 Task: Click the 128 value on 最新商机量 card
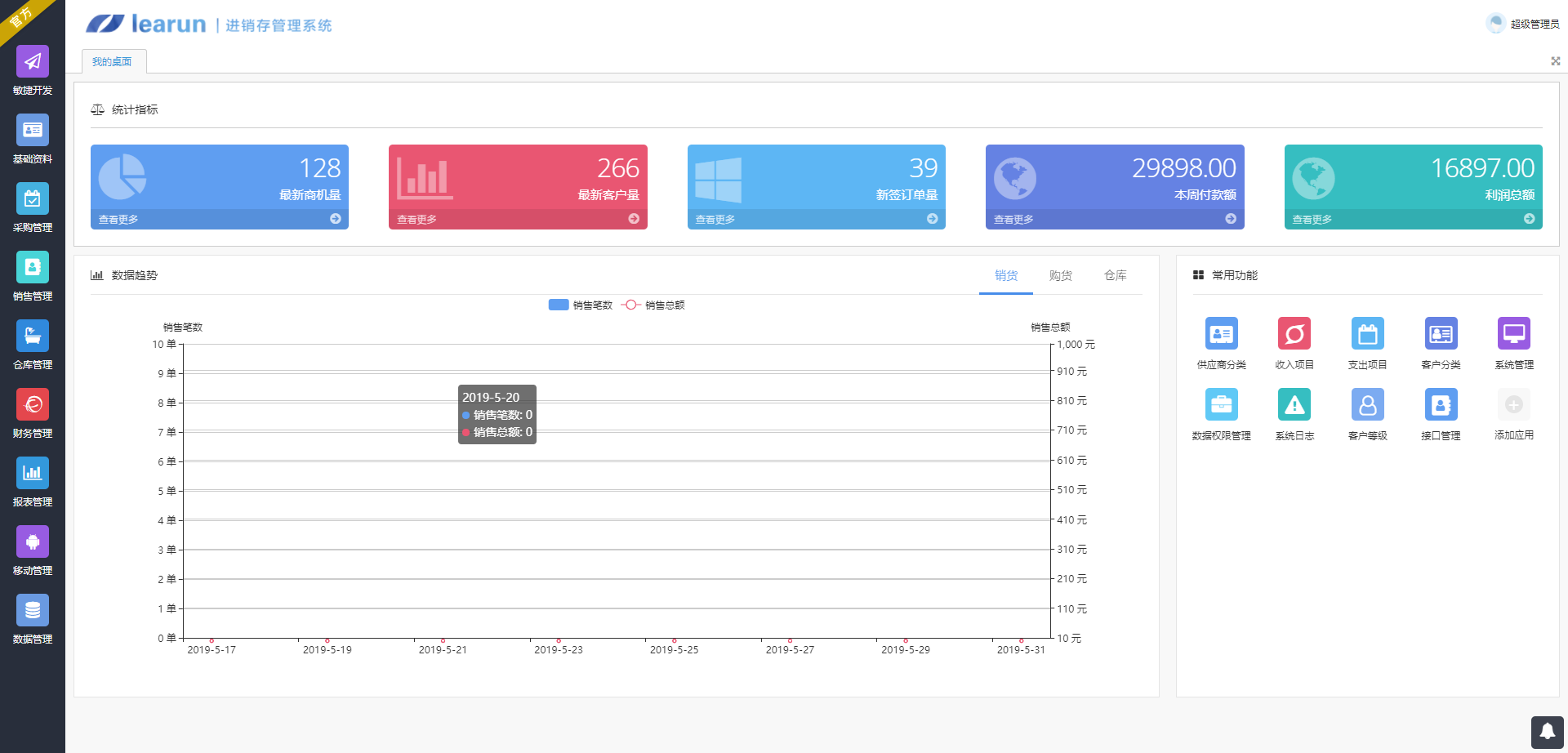point(320,168)
